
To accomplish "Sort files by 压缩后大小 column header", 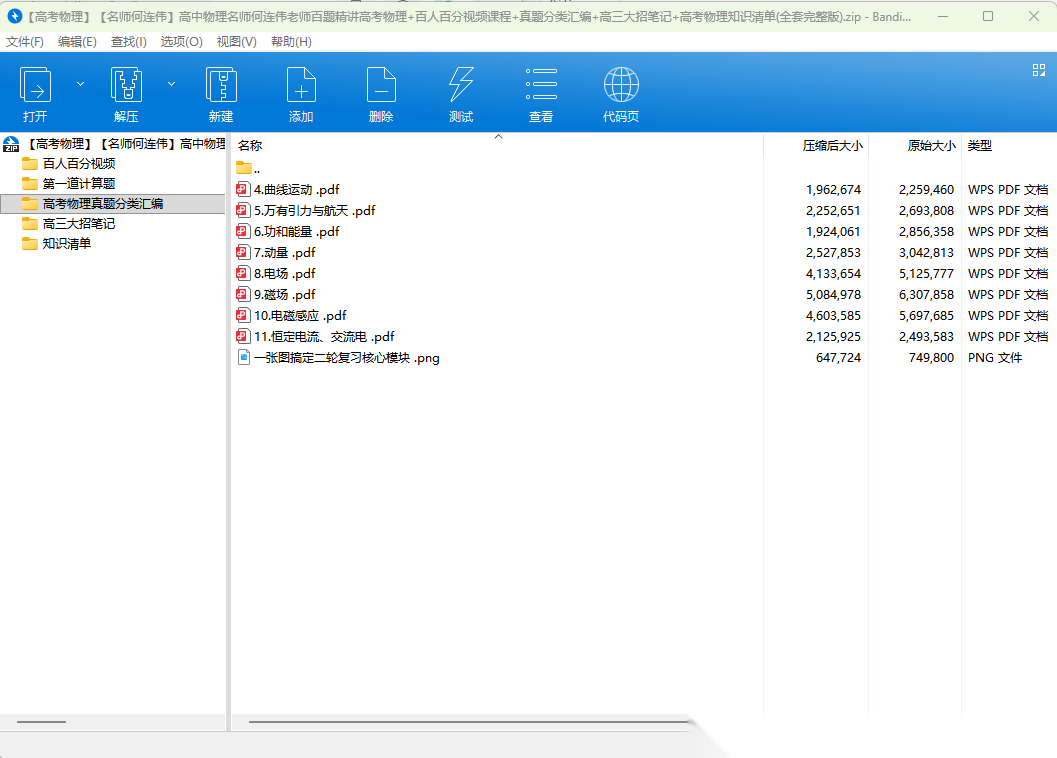I will point(832,145).
